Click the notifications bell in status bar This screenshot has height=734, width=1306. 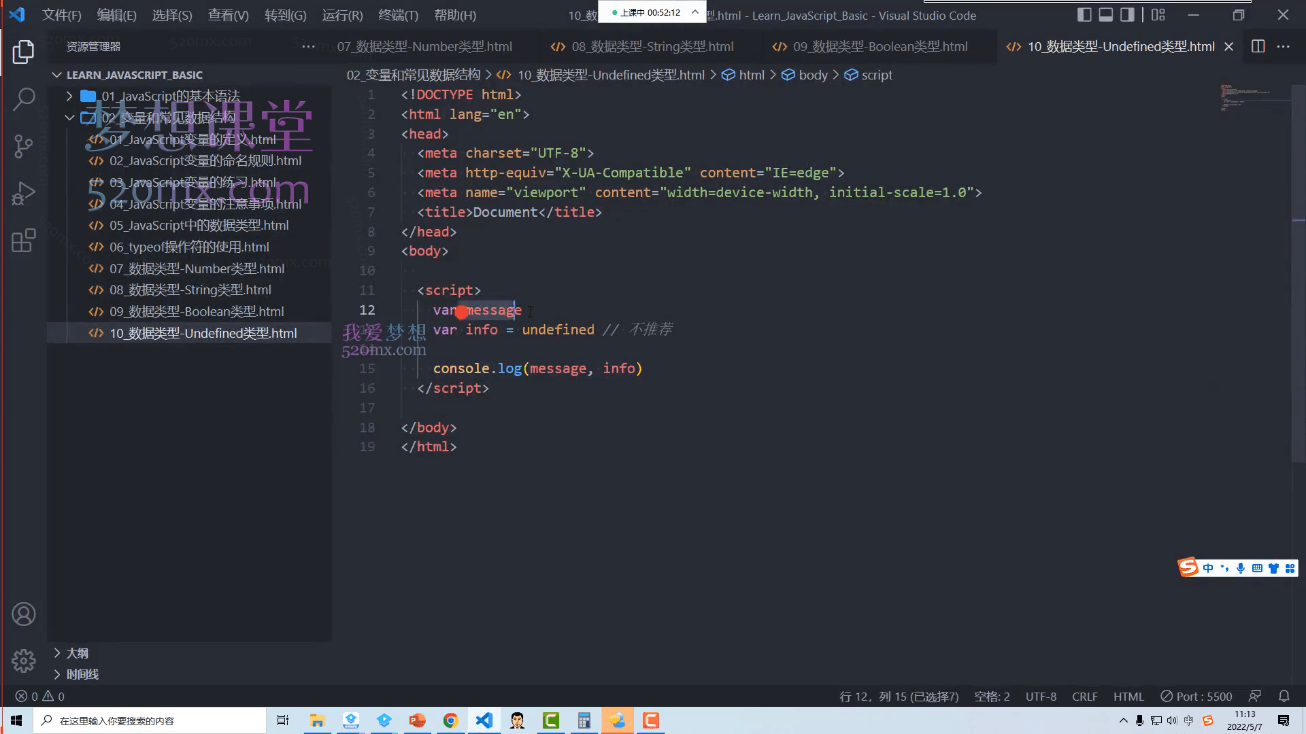tap(1284, 696)
